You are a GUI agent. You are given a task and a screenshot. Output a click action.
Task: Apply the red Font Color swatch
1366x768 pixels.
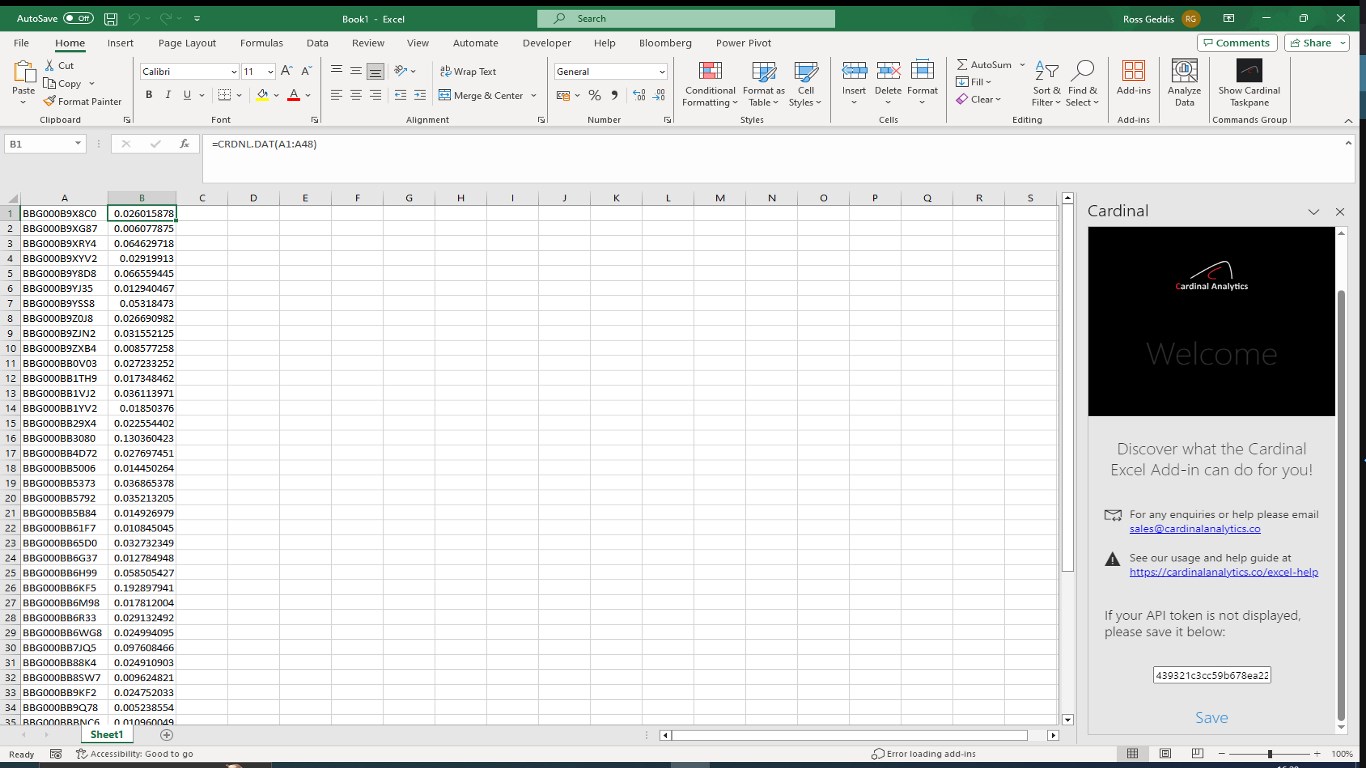click(x=293, y=95)
